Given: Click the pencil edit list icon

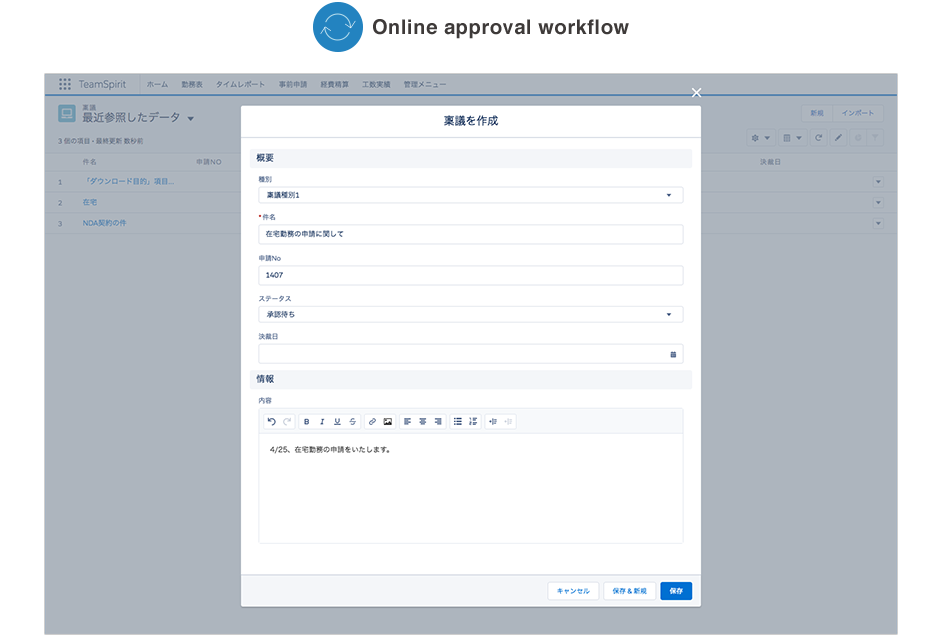Looking at the screenshot, I should tap(838, 138).
